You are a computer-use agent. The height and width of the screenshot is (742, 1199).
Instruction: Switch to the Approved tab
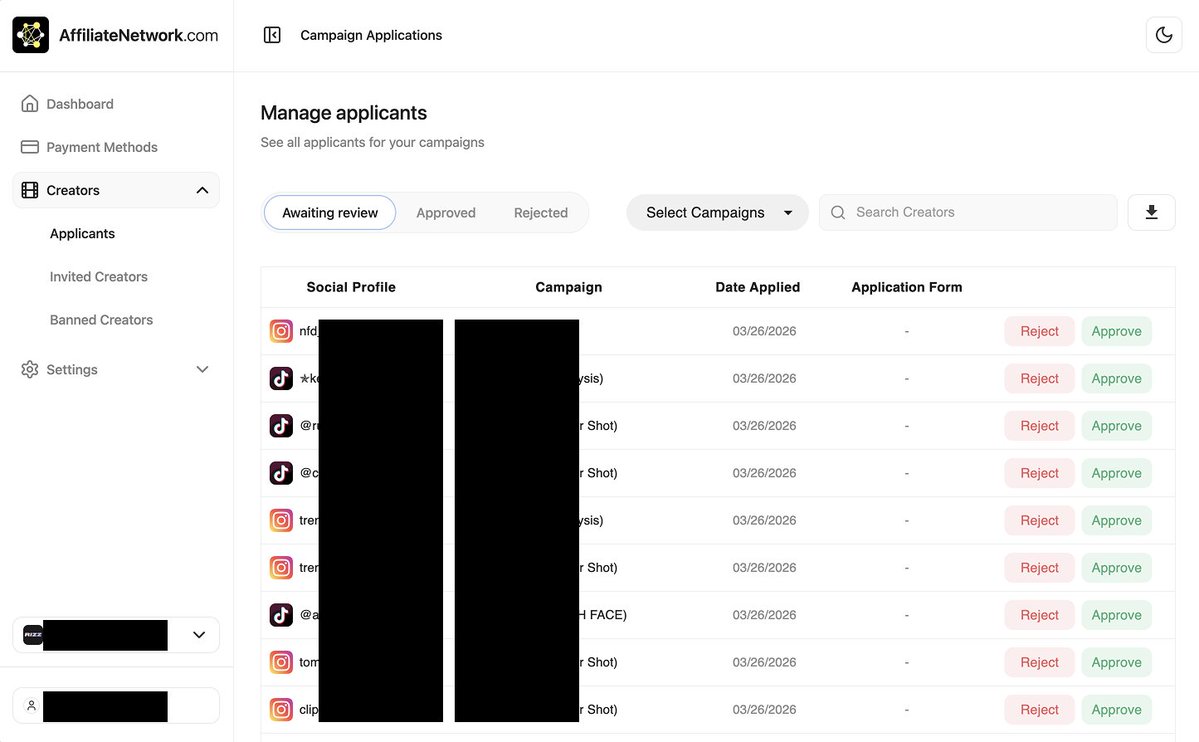[446, 213]
